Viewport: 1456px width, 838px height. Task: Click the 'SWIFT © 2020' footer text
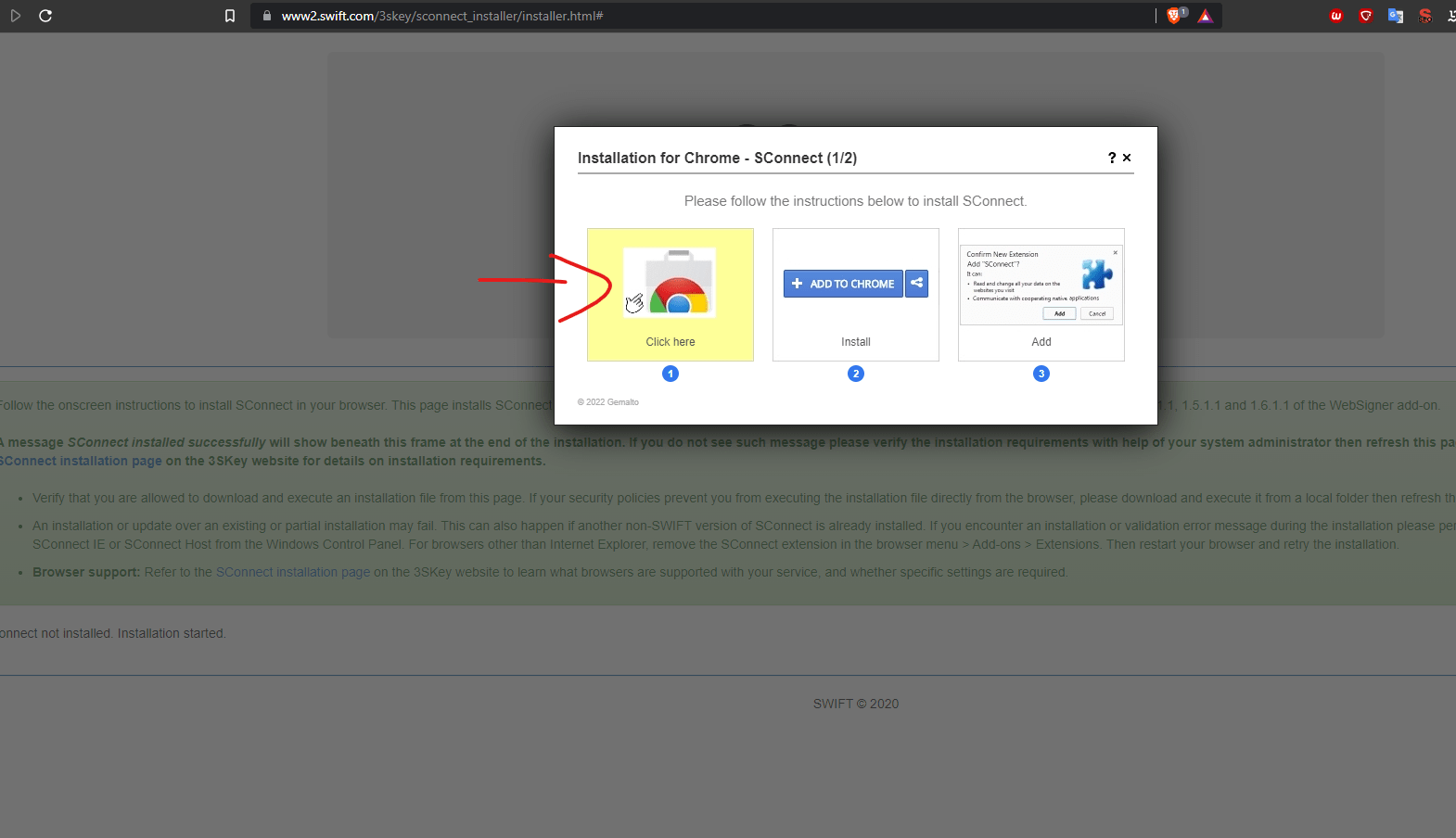[856, 704]
